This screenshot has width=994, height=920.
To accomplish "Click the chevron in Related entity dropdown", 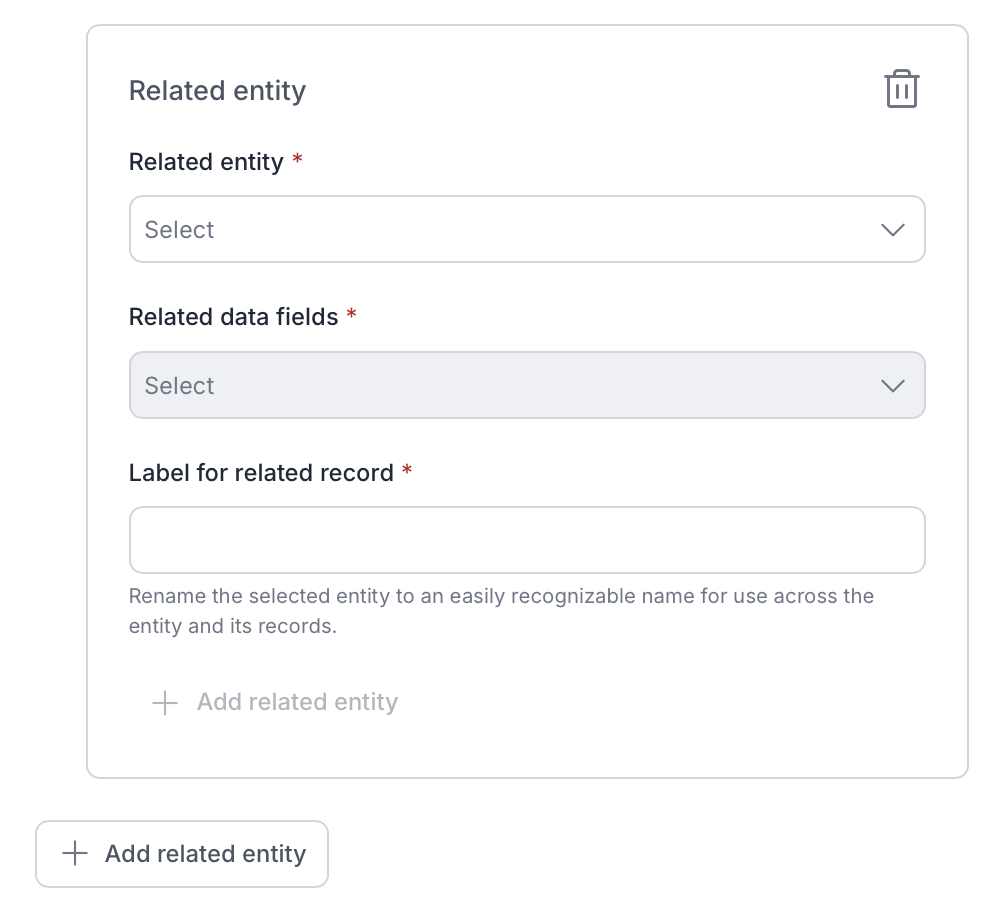I will point(893,230).
